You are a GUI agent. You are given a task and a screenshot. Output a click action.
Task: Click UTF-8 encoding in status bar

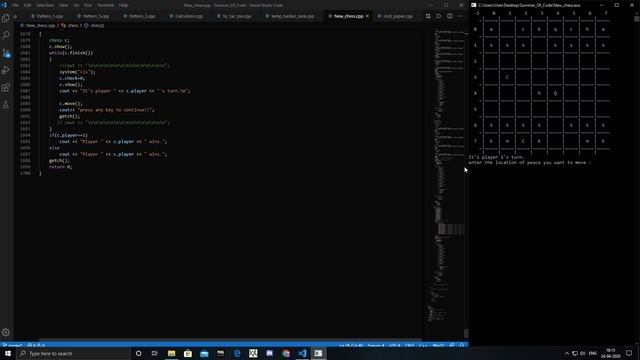click(x=395, y=346)
